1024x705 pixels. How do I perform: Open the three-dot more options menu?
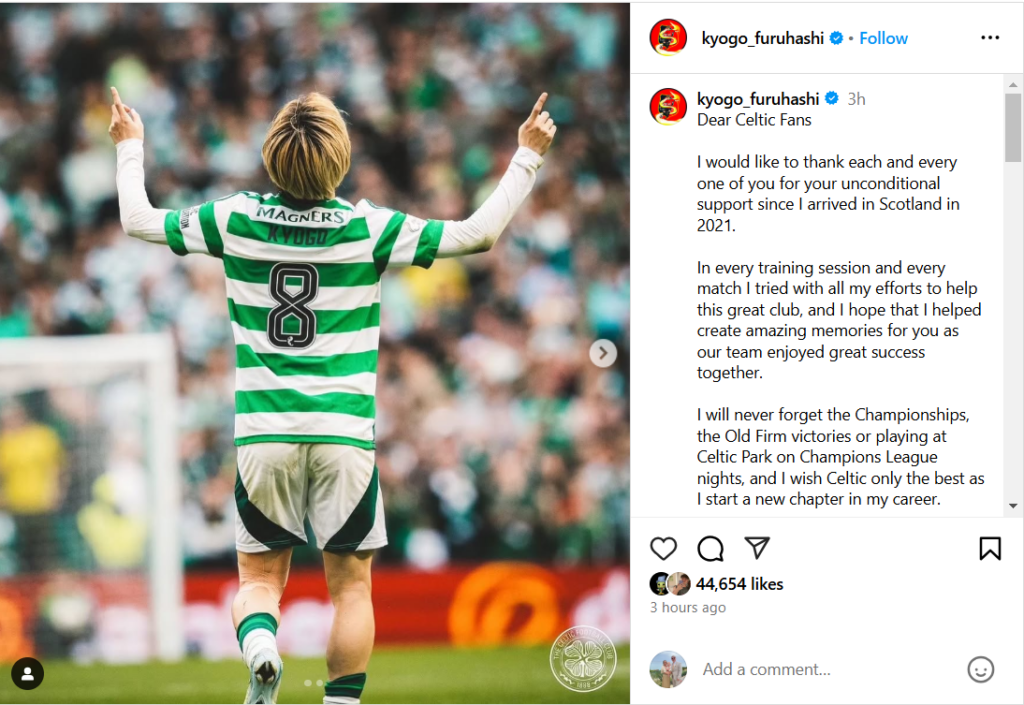click(990, 38)
